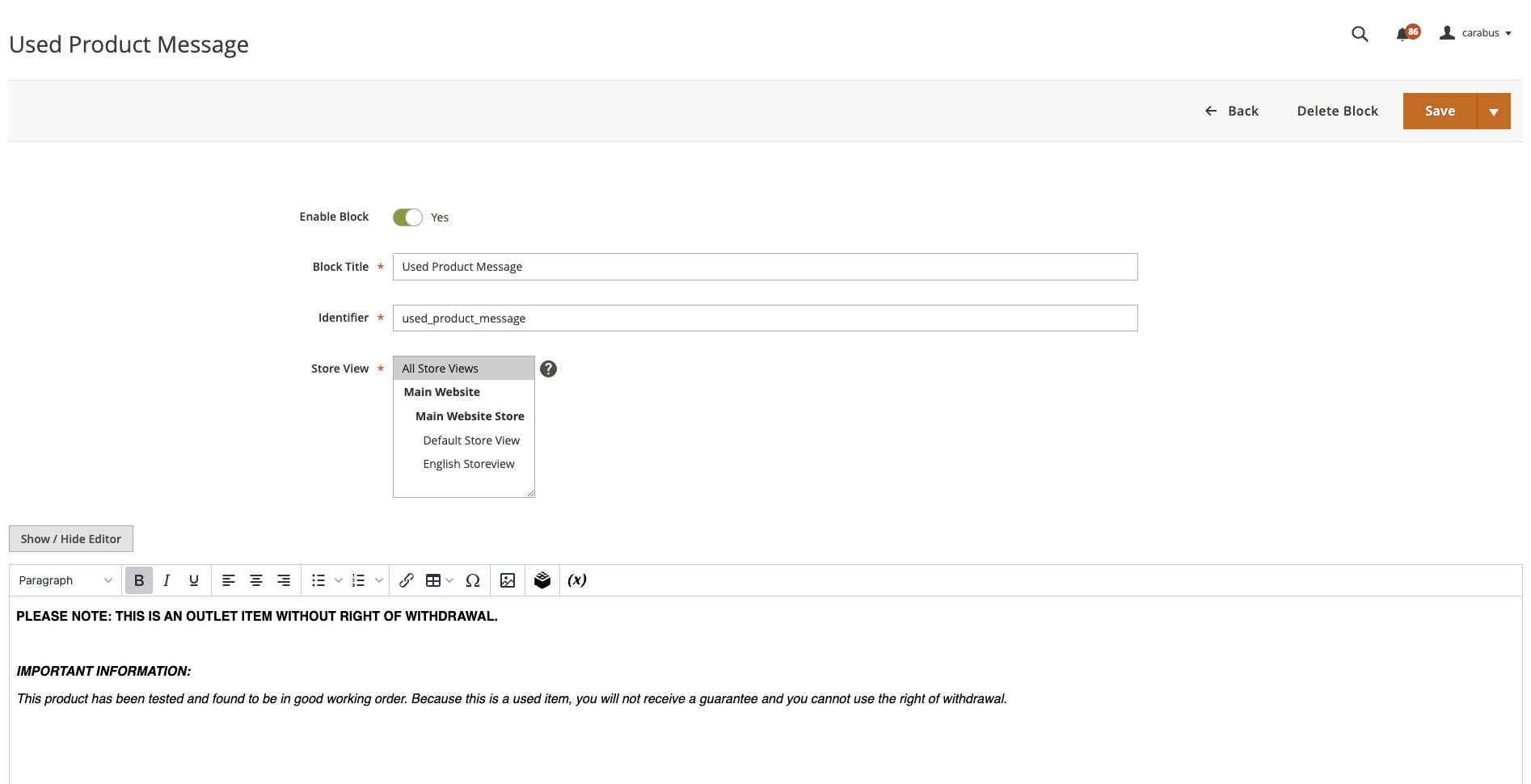This screenshot has height=784, width=1531.
Task: Open the admin search magnifier
Action: (x=1360, y=34)
